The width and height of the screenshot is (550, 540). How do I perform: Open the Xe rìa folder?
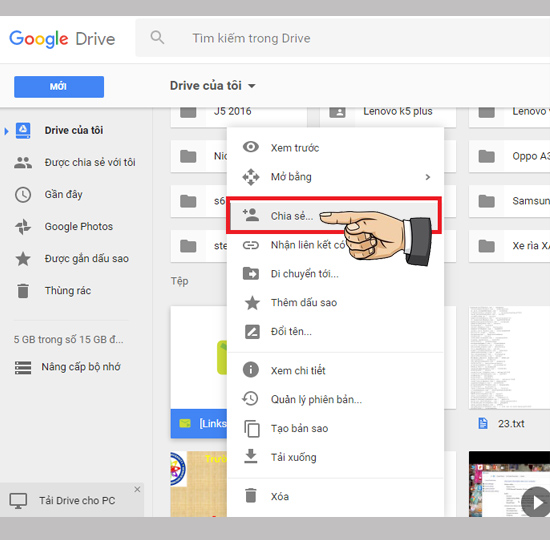[509, 246]
